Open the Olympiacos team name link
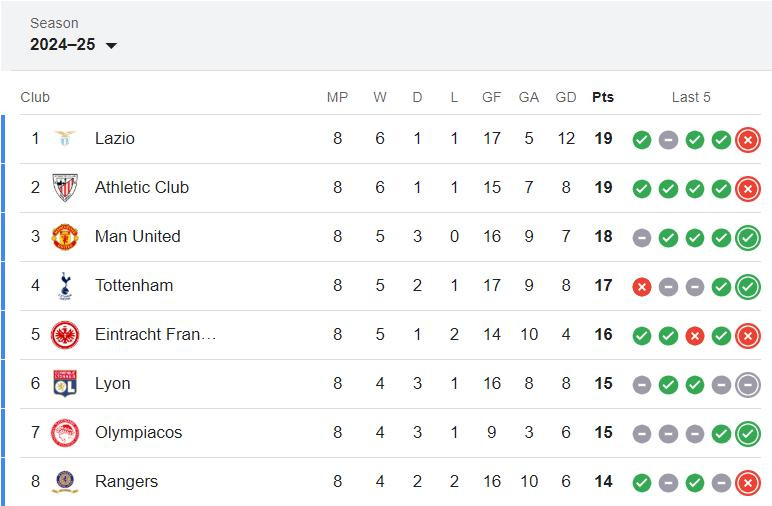The height and width of the screenshot is (506, 772). click(x=138, y=432)
